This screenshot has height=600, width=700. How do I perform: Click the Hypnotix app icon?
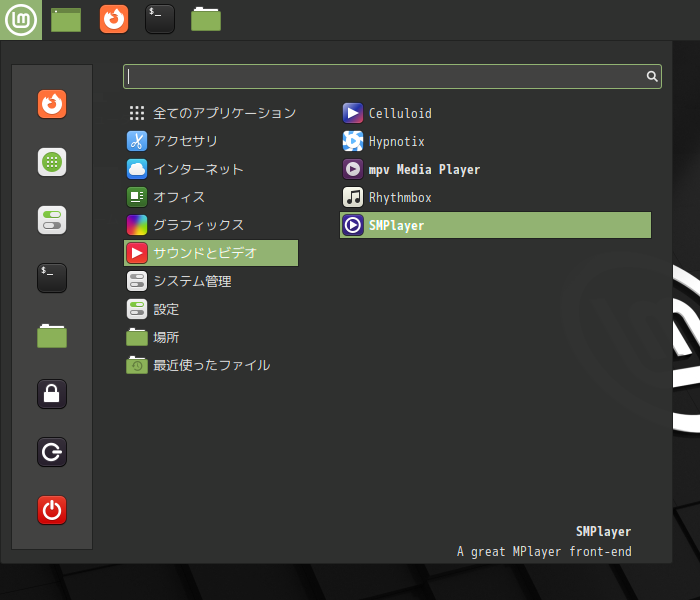tap(353, 141)
